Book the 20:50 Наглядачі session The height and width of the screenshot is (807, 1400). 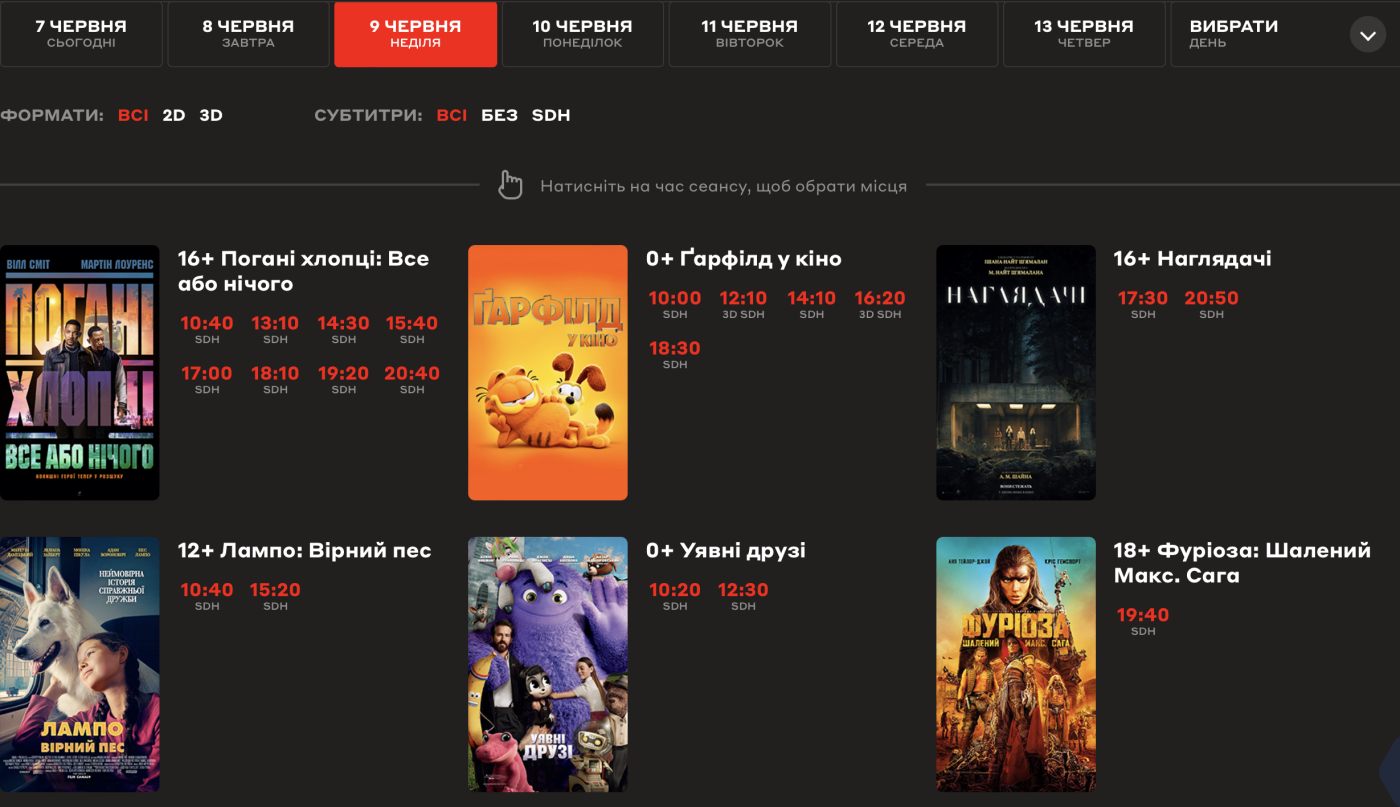click(x=1211, y=304)
